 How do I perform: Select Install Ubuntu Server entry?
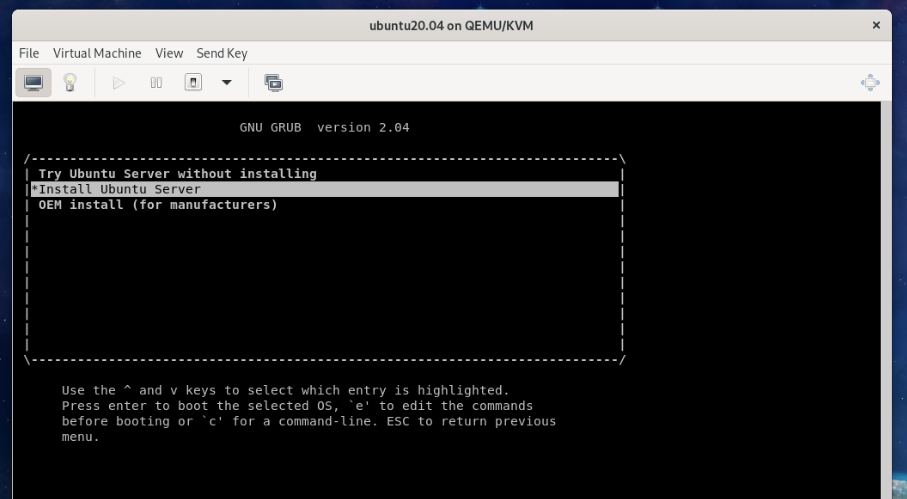pos(325,189)
